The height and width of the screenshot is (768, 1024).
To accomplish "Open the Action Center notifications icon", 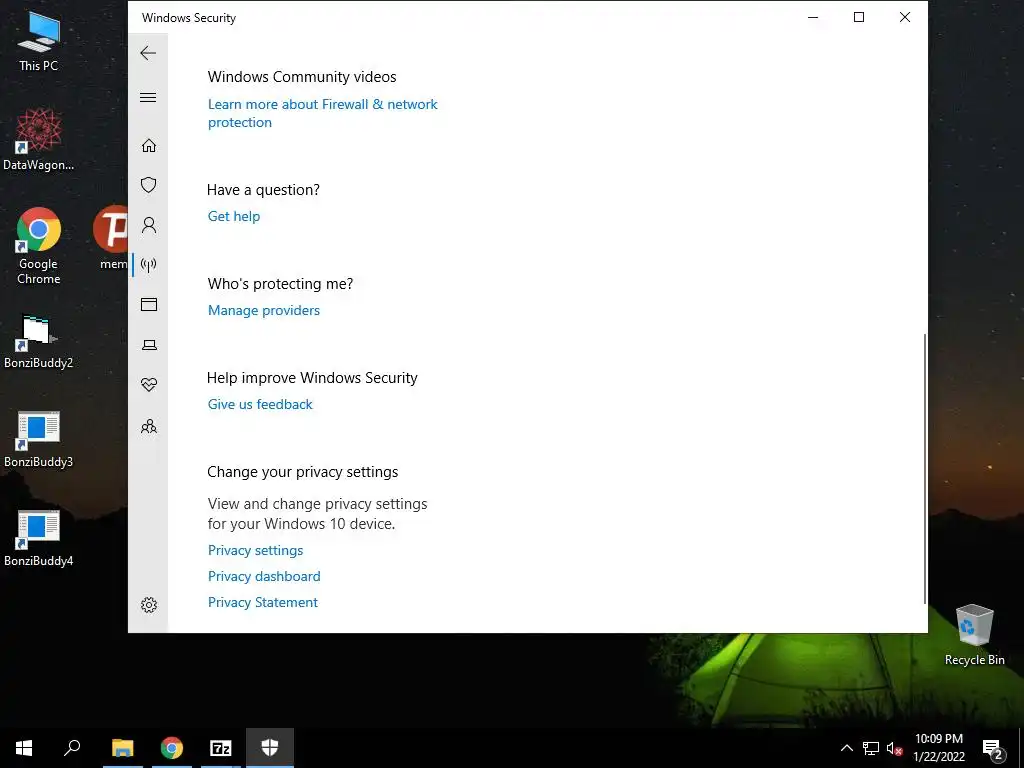I will click(992, 748).
